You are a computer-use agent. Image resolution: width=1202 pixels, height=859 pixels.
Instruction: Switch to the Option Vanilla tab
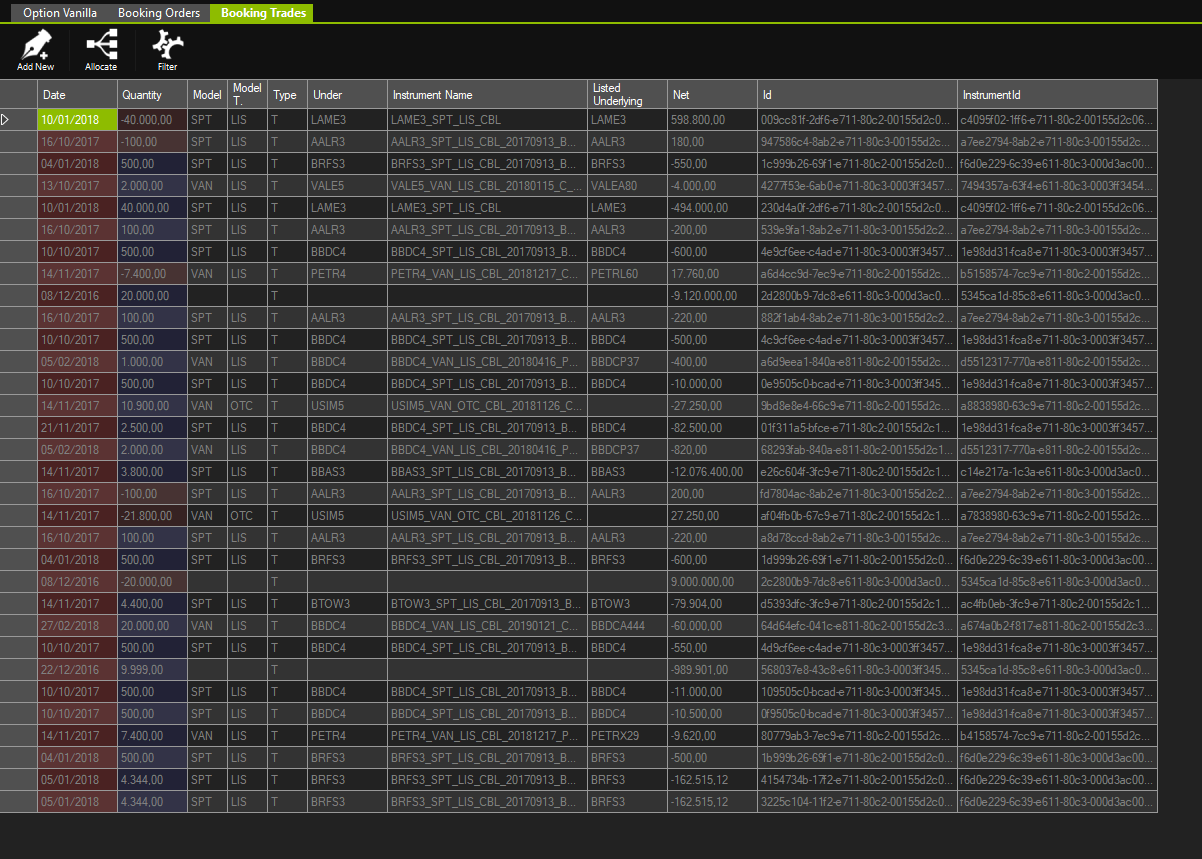pos(62,13)
